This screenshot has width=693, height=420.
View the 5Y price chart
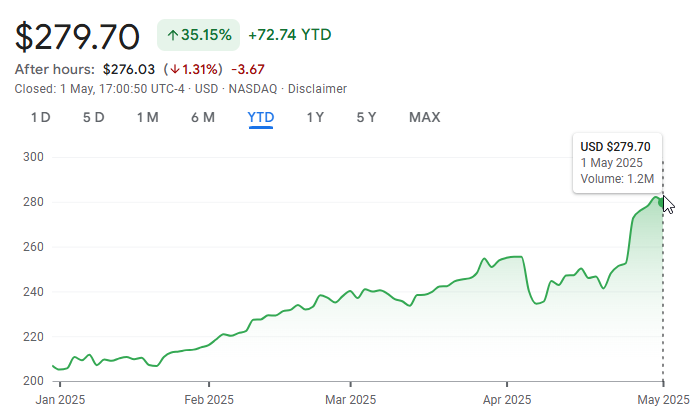coord(366,118)
